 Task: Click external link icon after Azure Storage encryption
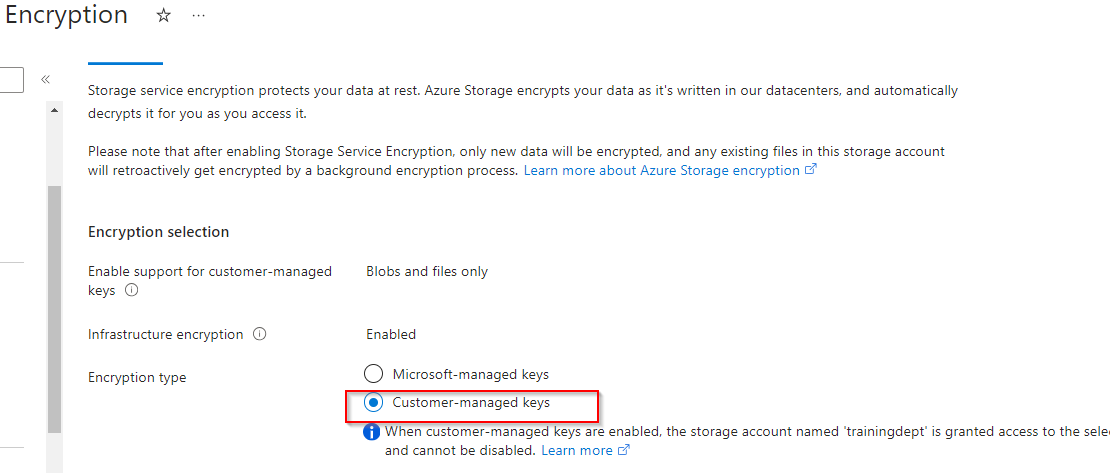[811, 171]
